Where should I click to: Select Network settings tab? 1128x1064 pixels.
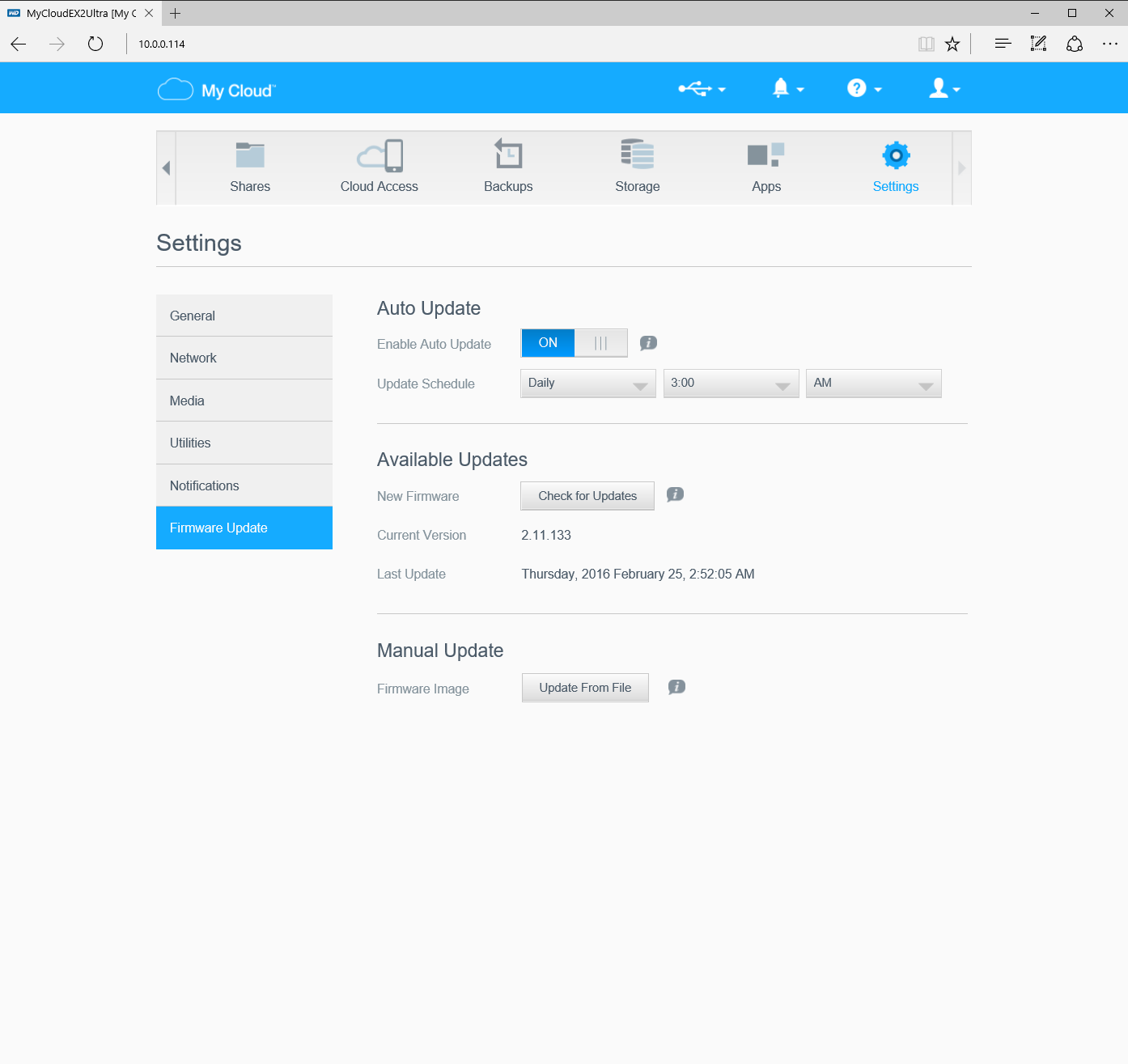[x=244, y=358]
